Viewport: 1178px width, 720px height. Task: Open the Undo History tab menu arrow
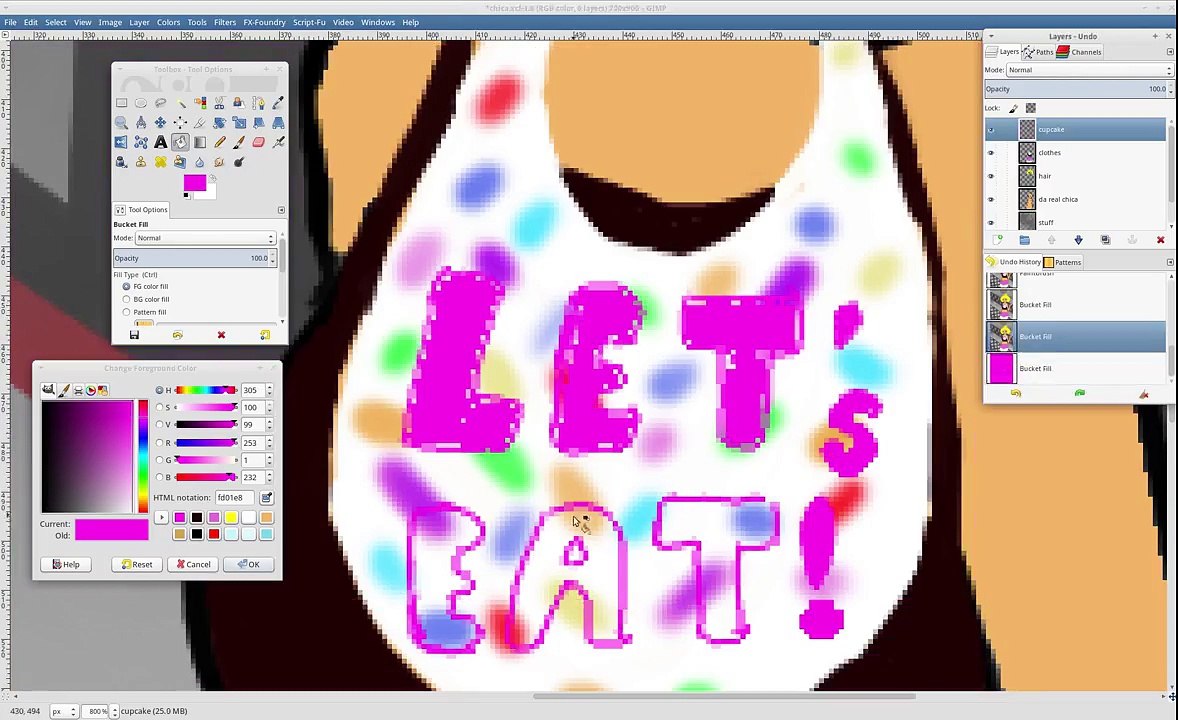(x=1170, y=262)
